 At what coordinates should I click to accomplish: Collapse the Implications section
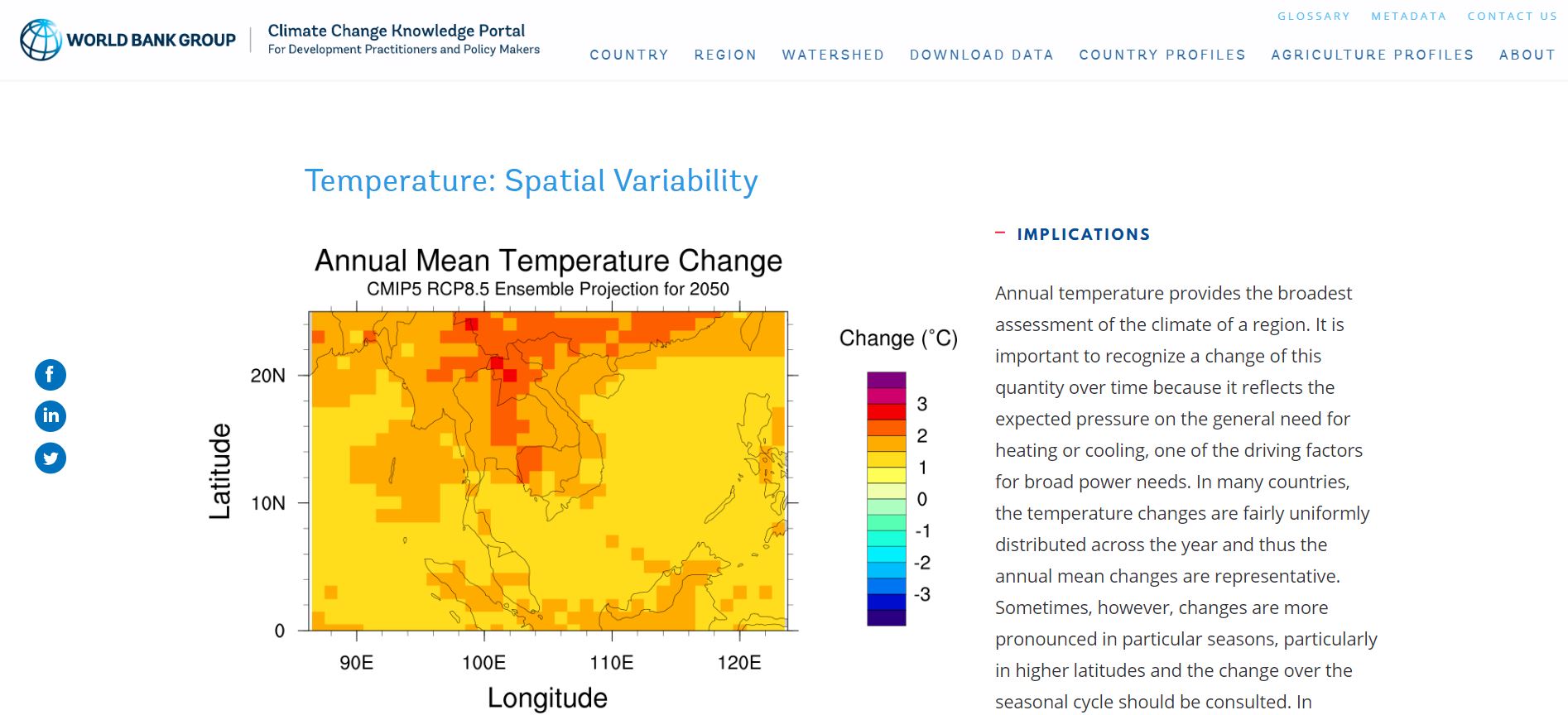(1000, 234)
